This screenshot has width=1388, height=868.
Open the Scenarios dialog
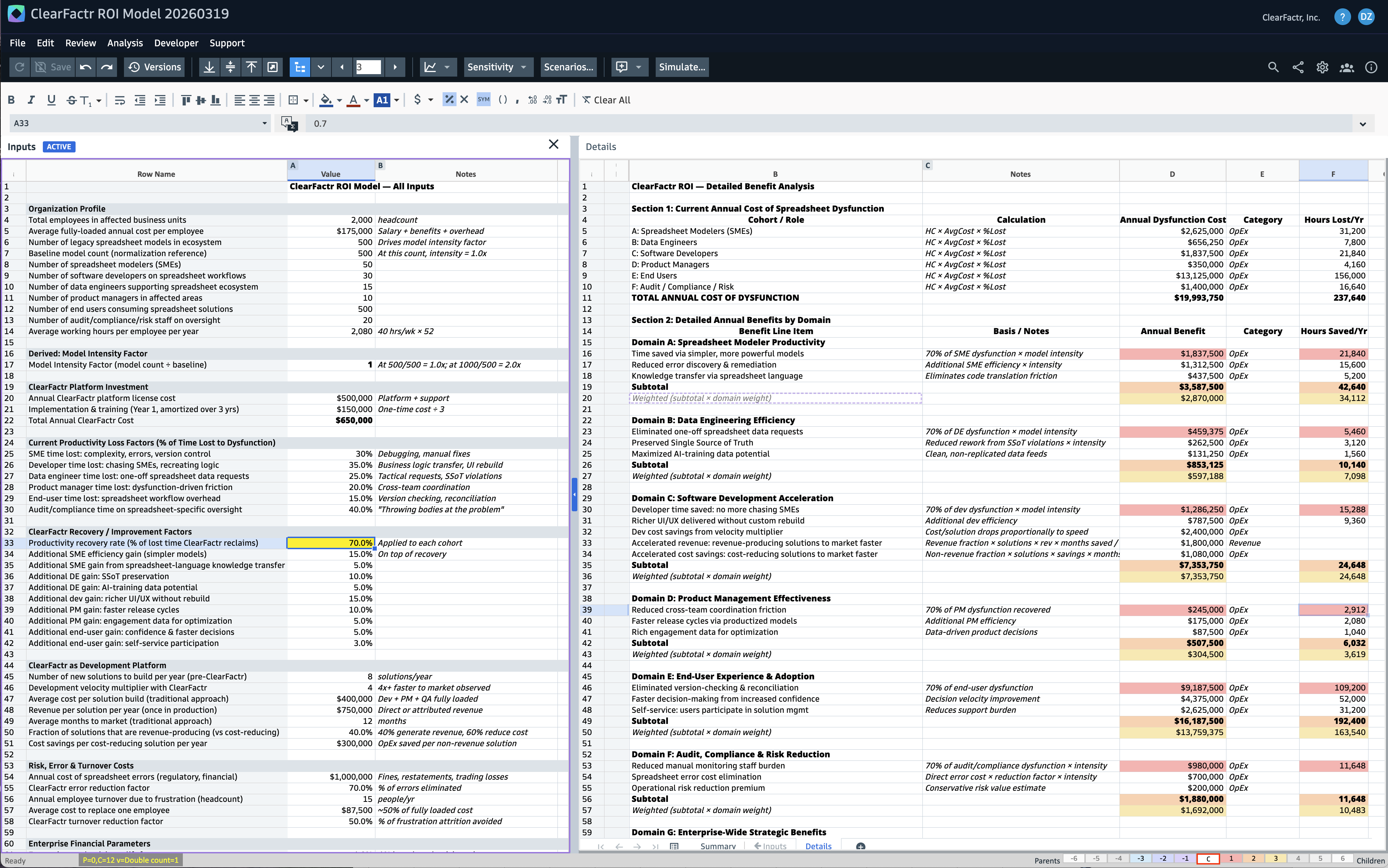click(x=568, y=67)
